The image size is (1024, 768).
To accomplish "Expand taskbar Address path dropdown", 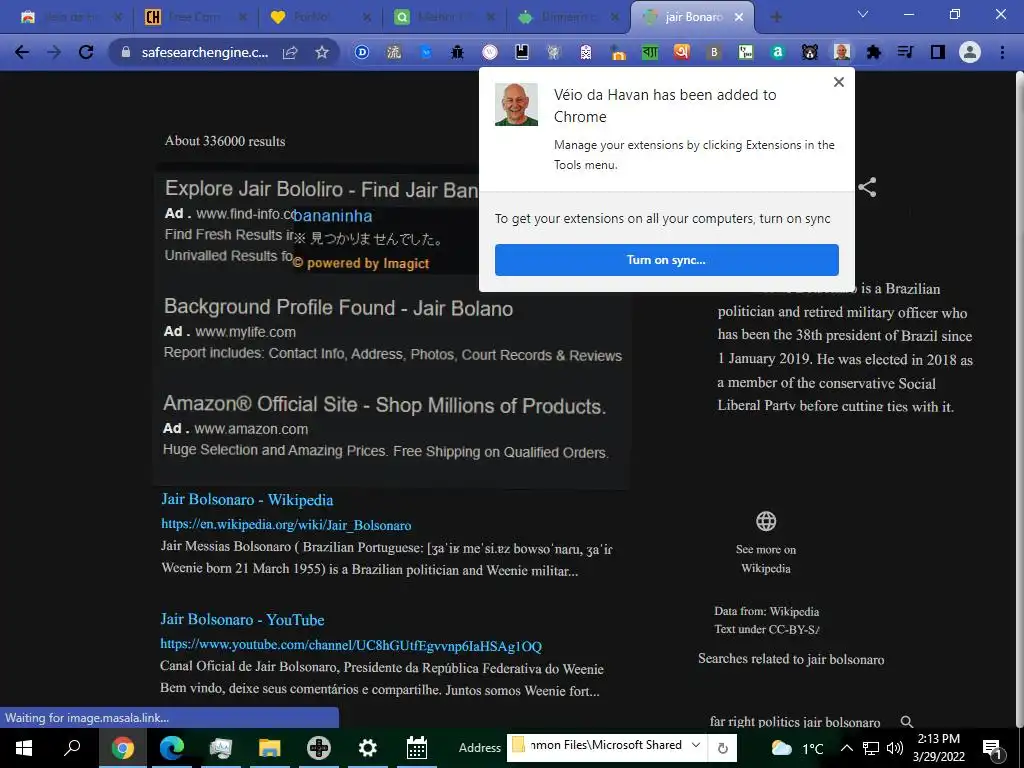I will 696,745.
